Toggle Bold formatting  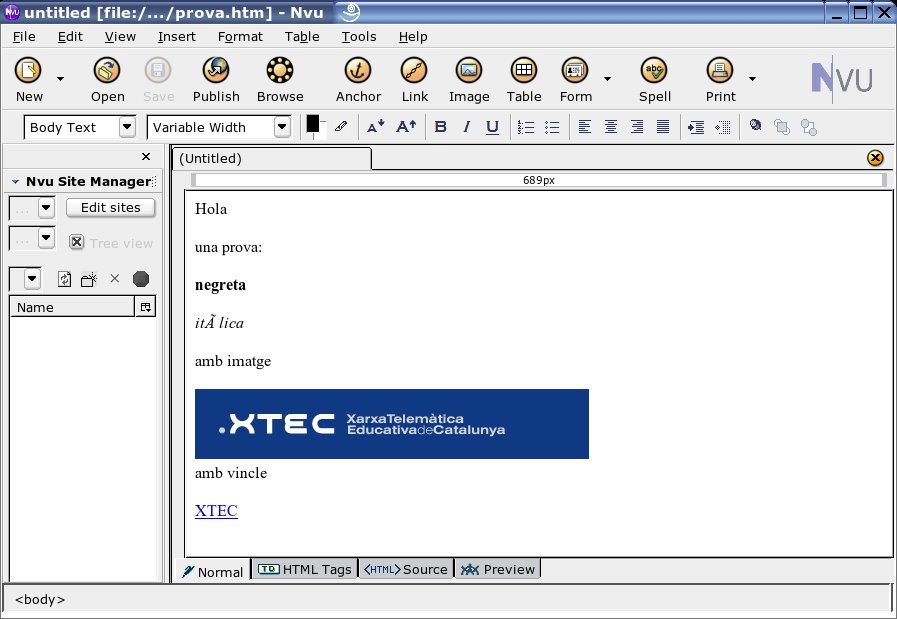[440, 126]
